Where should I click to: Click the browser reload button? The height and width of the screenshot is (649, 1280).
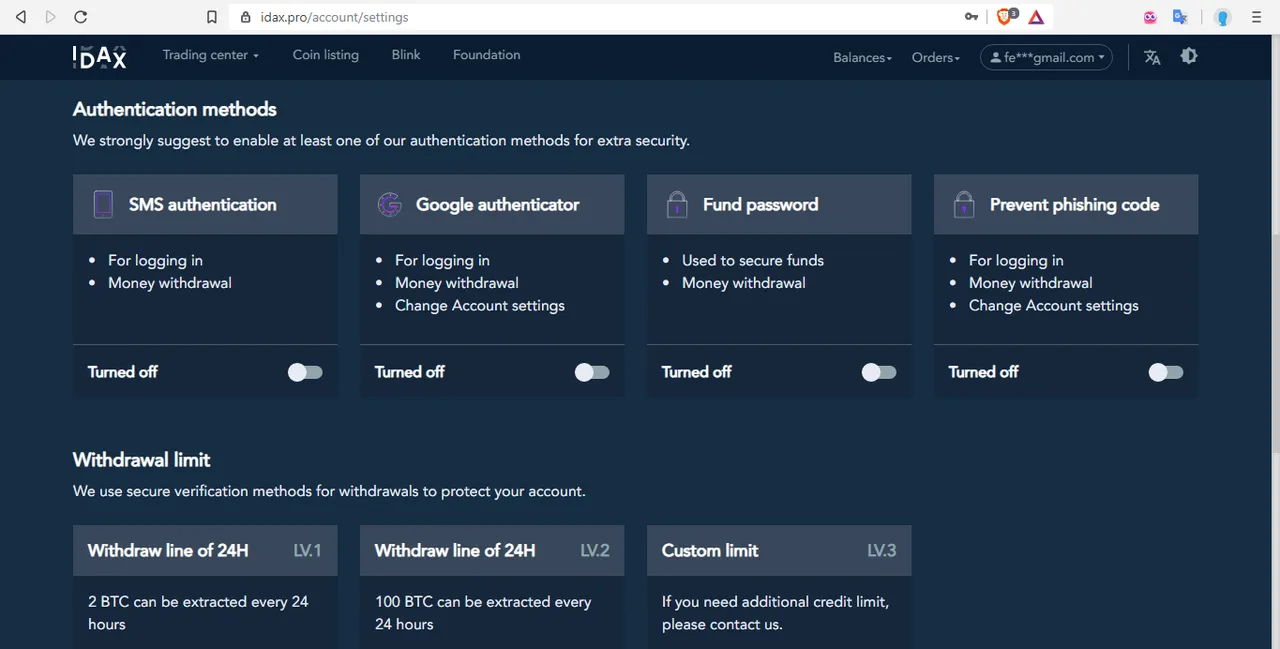[x=80, y=17]
